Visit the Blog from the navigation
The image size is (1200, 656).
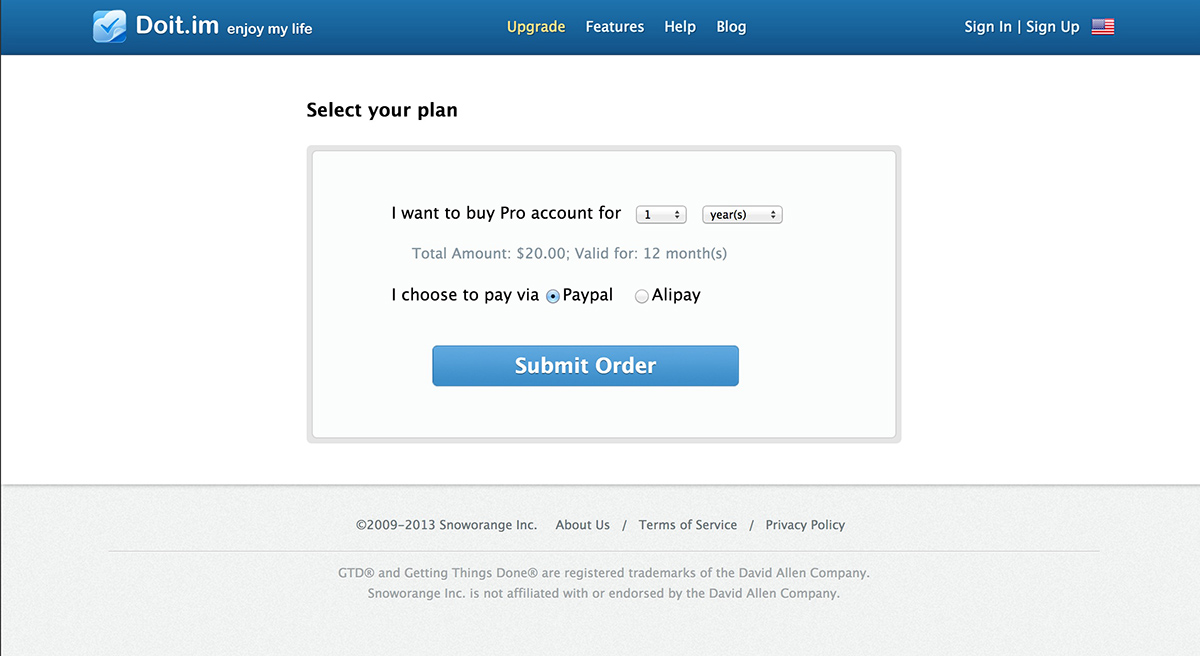tap(731, 27)
